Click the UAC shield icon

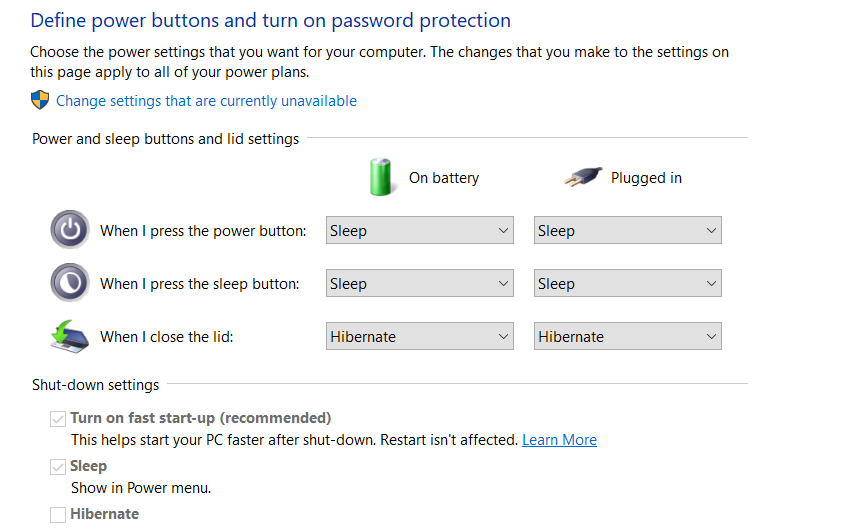coord(40,100)
